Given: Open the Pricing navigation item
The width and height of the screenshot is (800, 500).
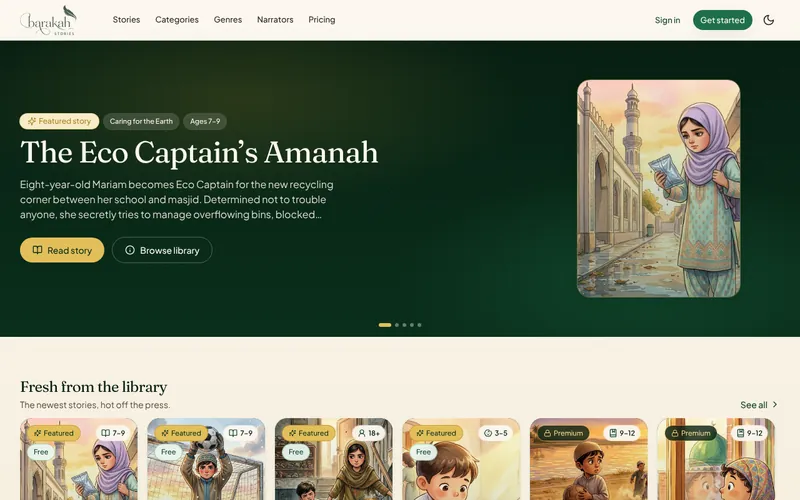Looking at the screenshot, I should tap(322, 20).
